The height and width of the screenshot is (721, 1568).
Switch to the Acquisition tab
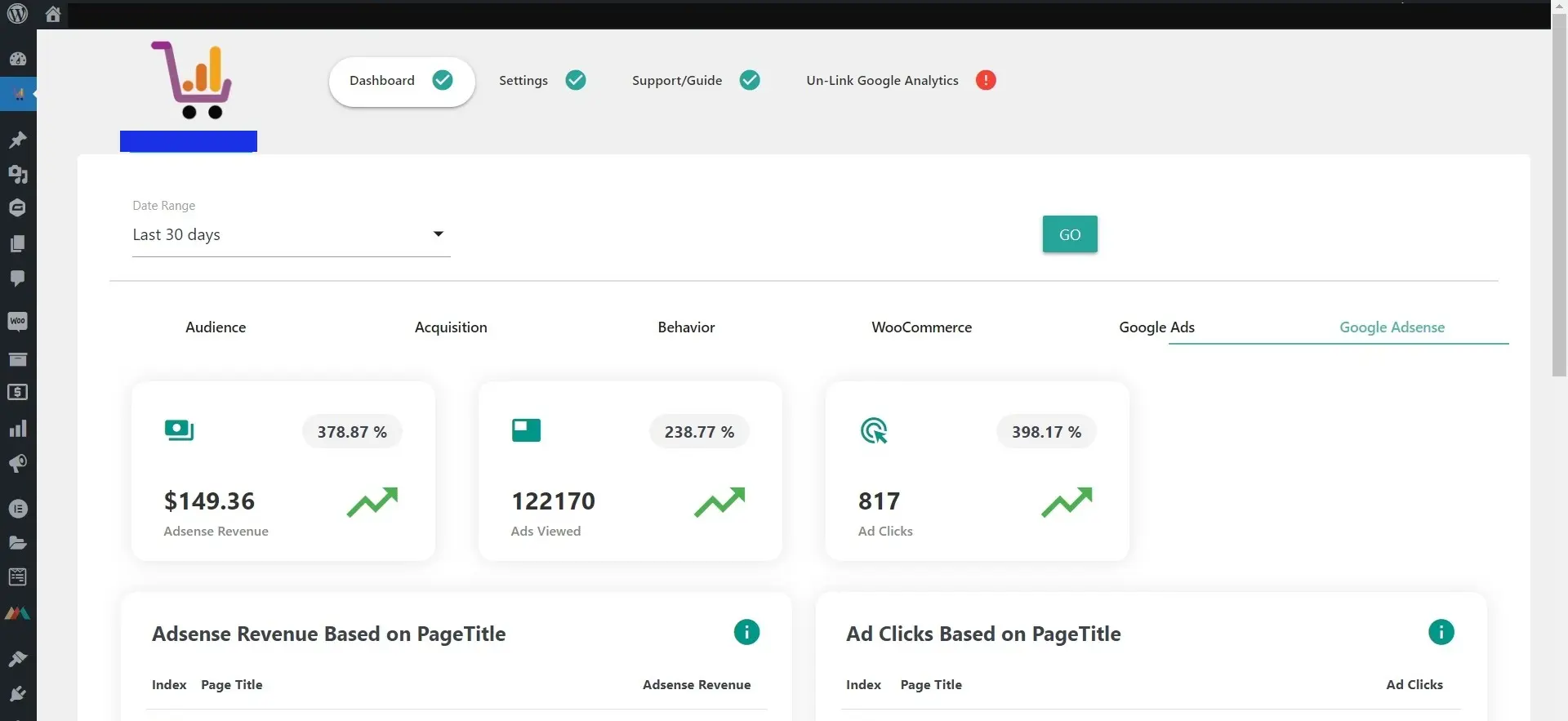[x=451, y=327]
